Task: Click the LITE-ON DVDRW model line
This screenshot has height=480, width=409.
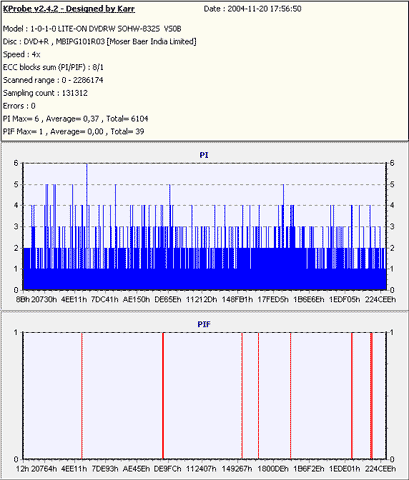Action: point(92,29)
